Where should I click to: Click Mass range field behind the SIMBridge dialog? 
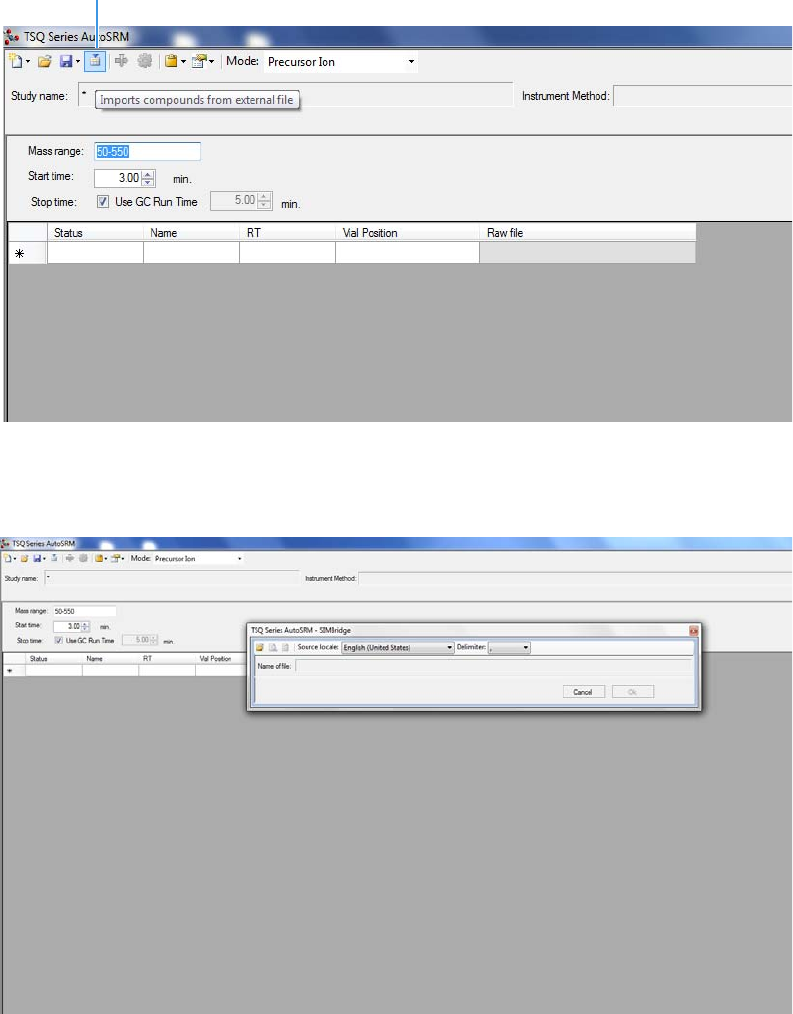[x=85, y=611]
